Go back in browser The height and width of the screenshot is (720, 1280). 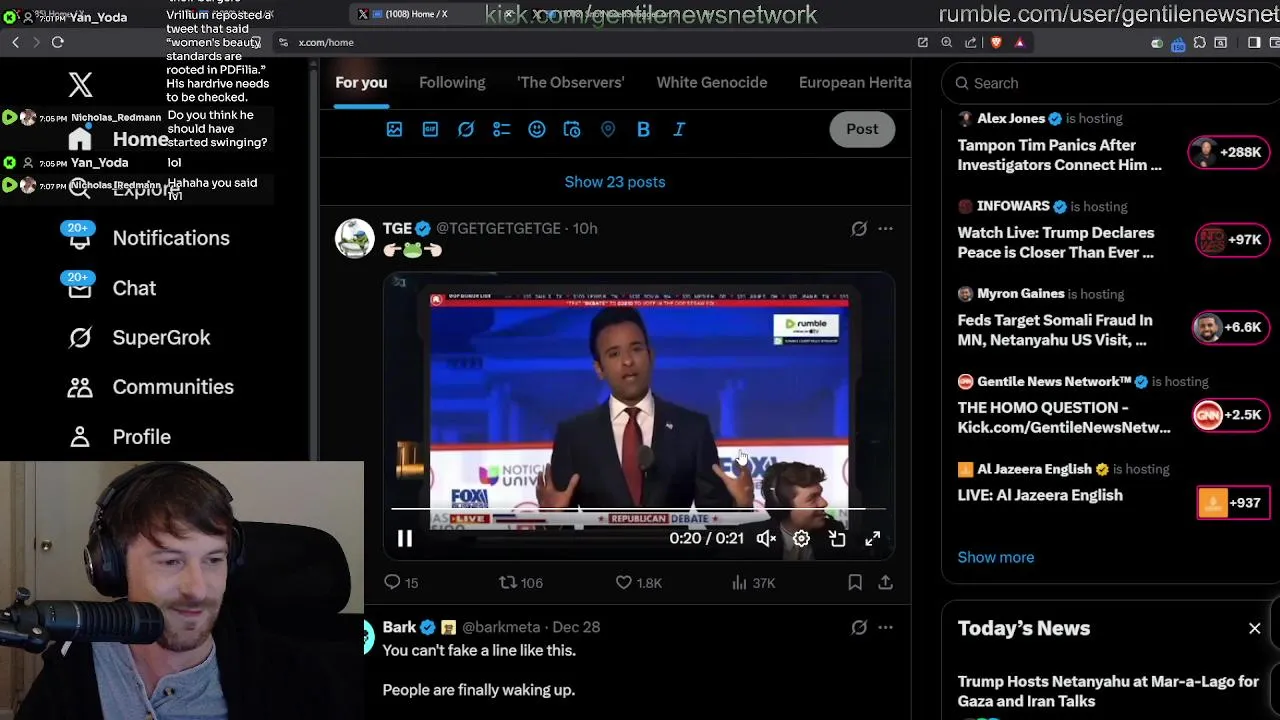click(x=15, y=42)
